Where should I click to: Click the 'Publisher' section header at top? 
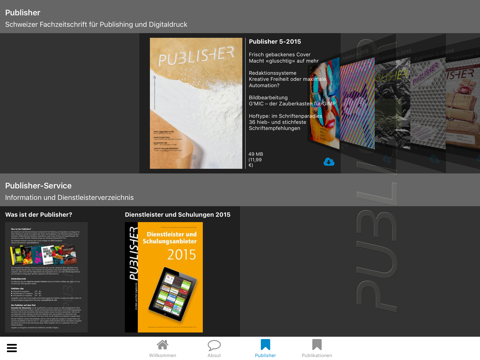(23, 13)
